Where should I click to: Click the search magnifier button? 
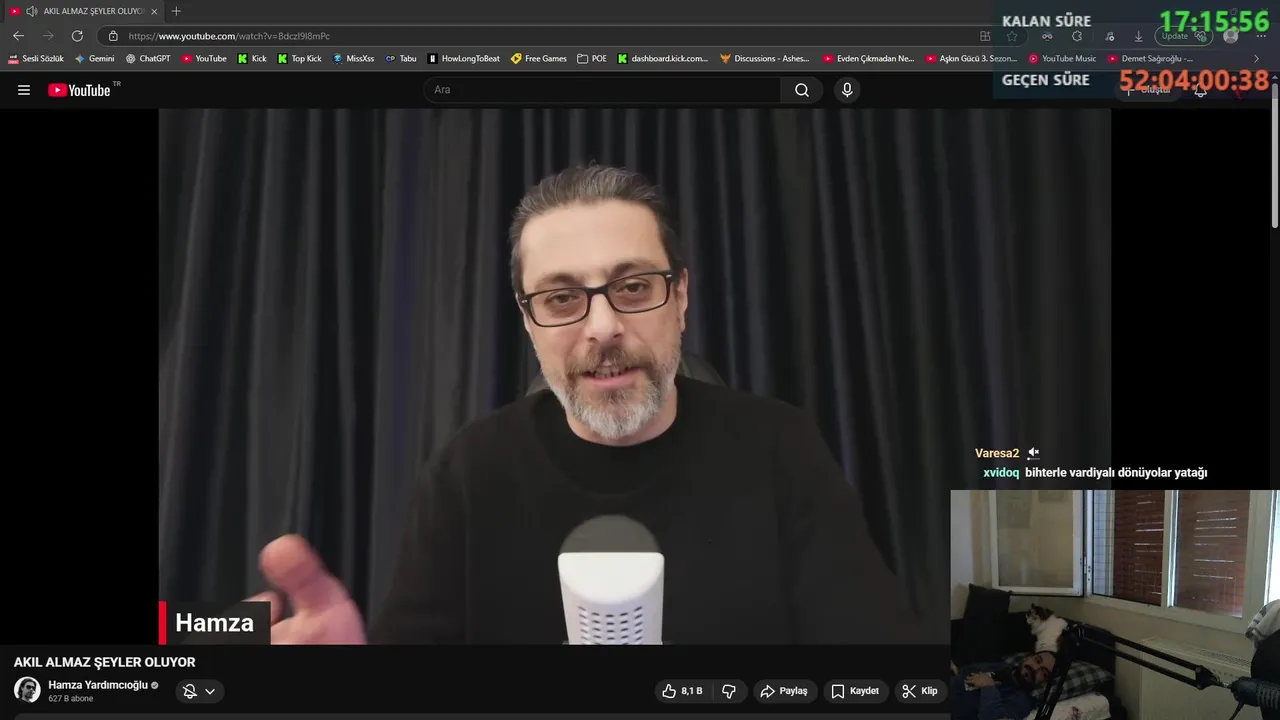(x=802, y=90)
